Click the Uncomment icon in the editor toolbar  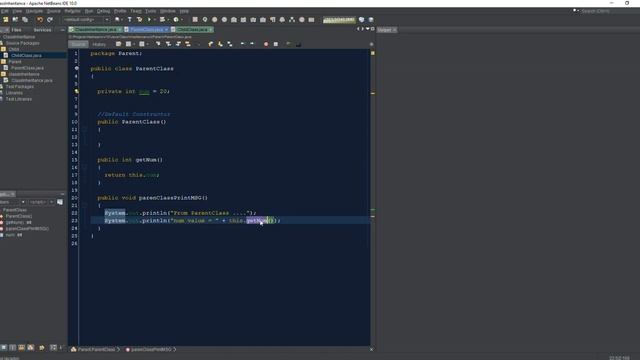click(298, 44)
